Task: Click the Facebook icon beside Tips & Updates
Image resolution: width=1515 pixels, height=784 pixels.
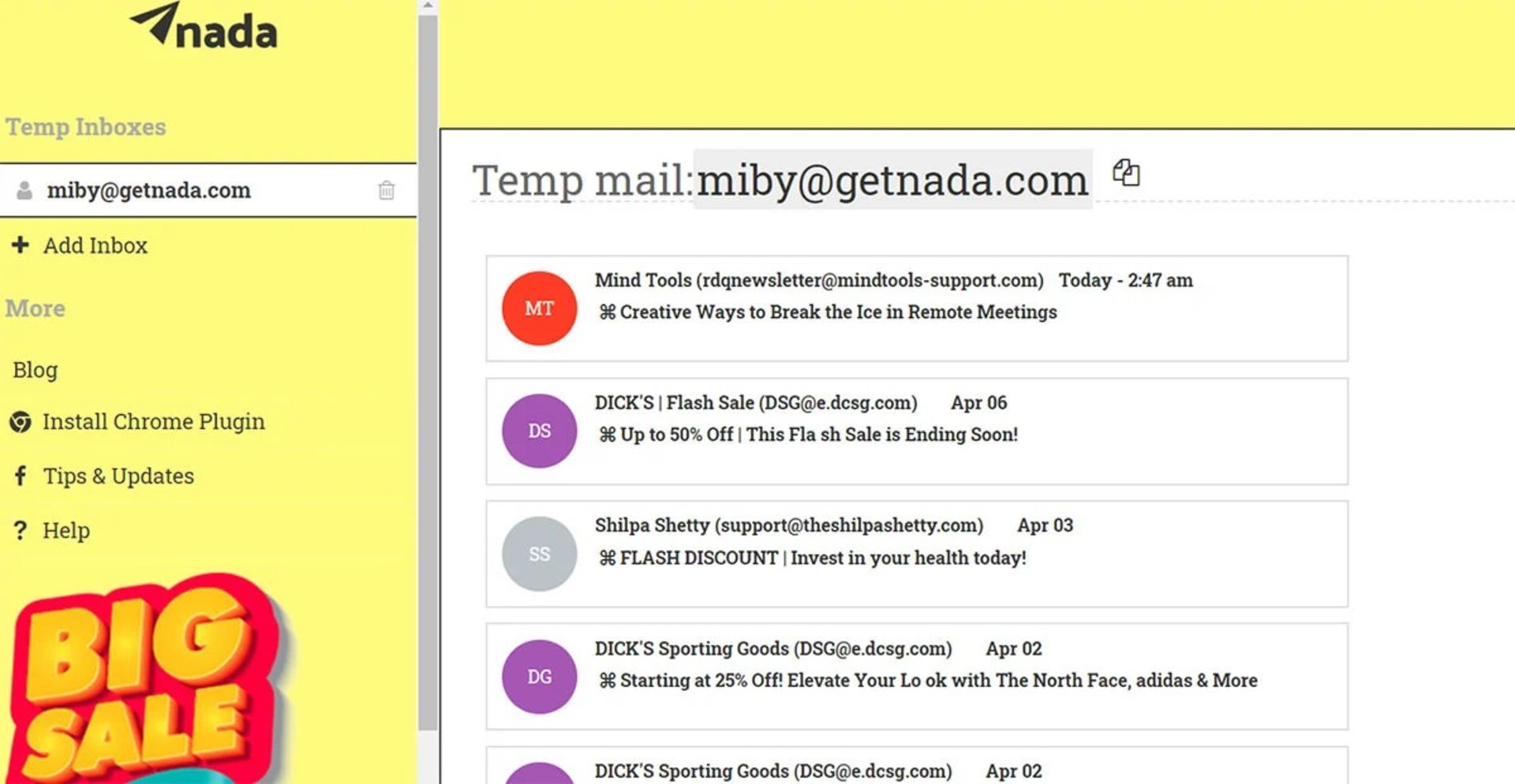Action: (x=21, y=476)
